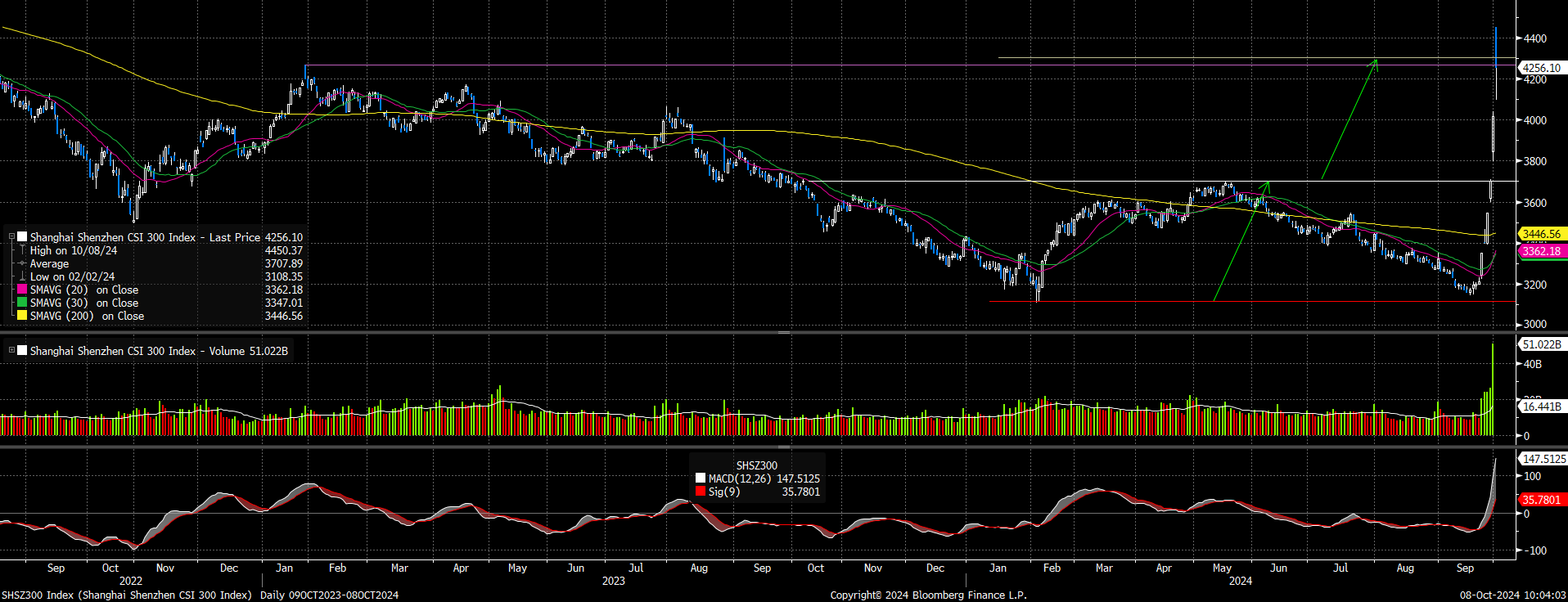Select the 'SMAVG (200) on Close' legend row
1568x602 pixels.
point(160,316)
